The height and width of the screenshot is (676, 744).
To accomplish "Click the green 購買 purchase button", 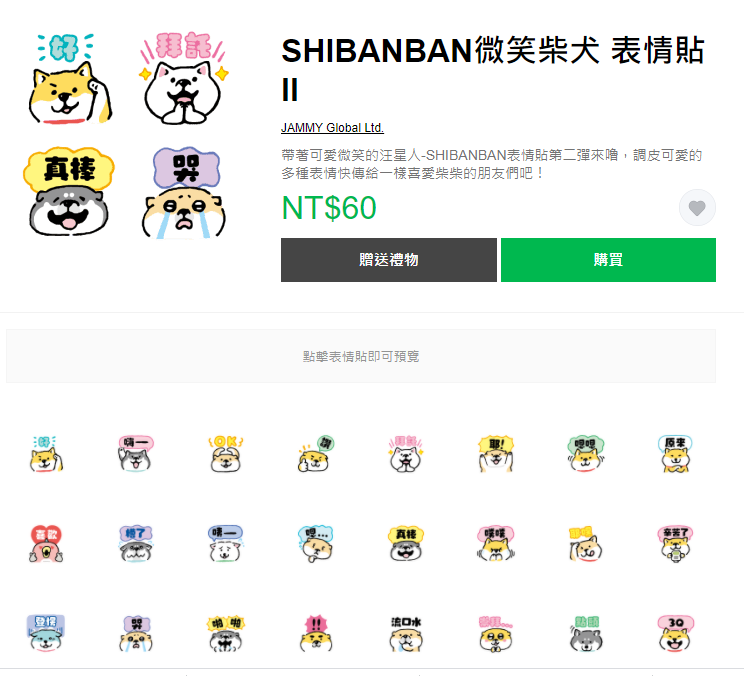I will (608, 260).
